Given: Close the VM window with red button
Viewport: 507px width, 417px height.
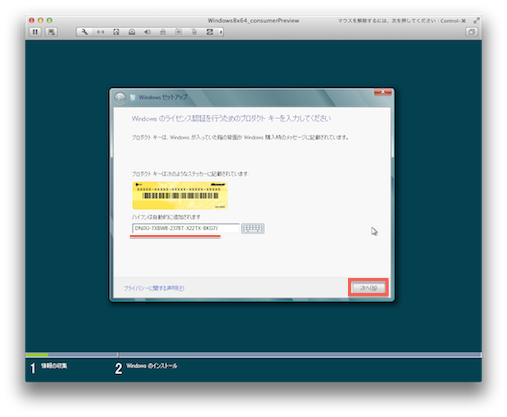Looking at the screenshot, I should (32, 20).
